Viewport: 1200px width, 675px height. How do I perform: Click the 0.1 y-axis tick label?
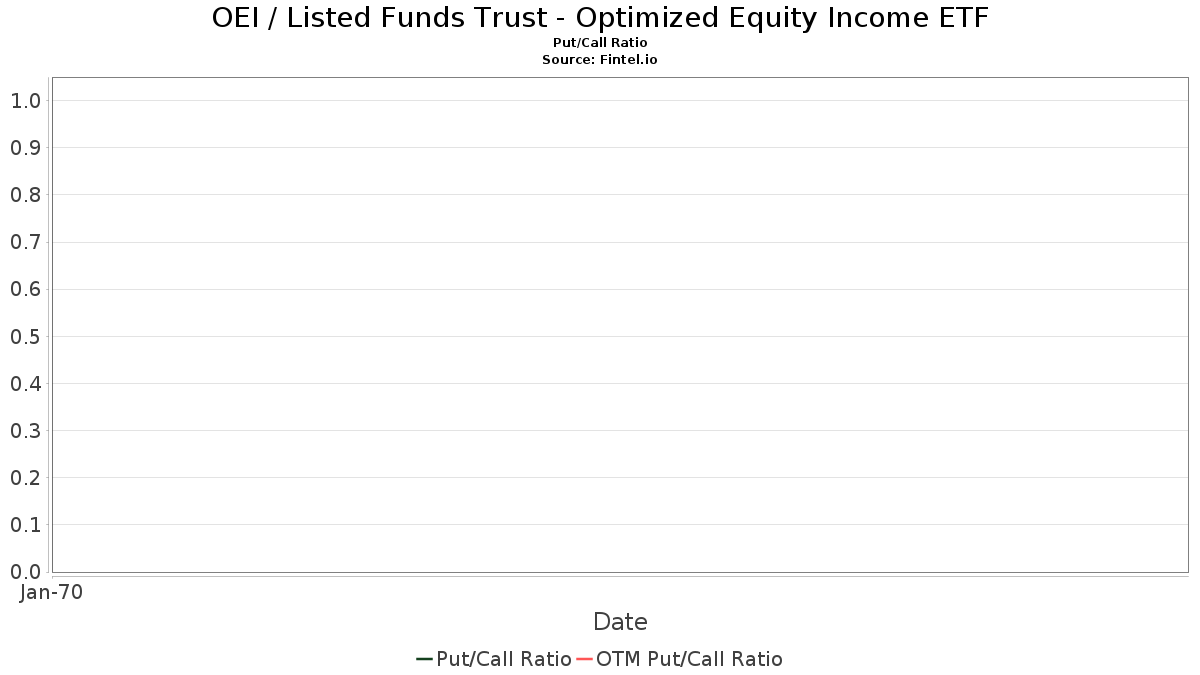coord(25,525)
